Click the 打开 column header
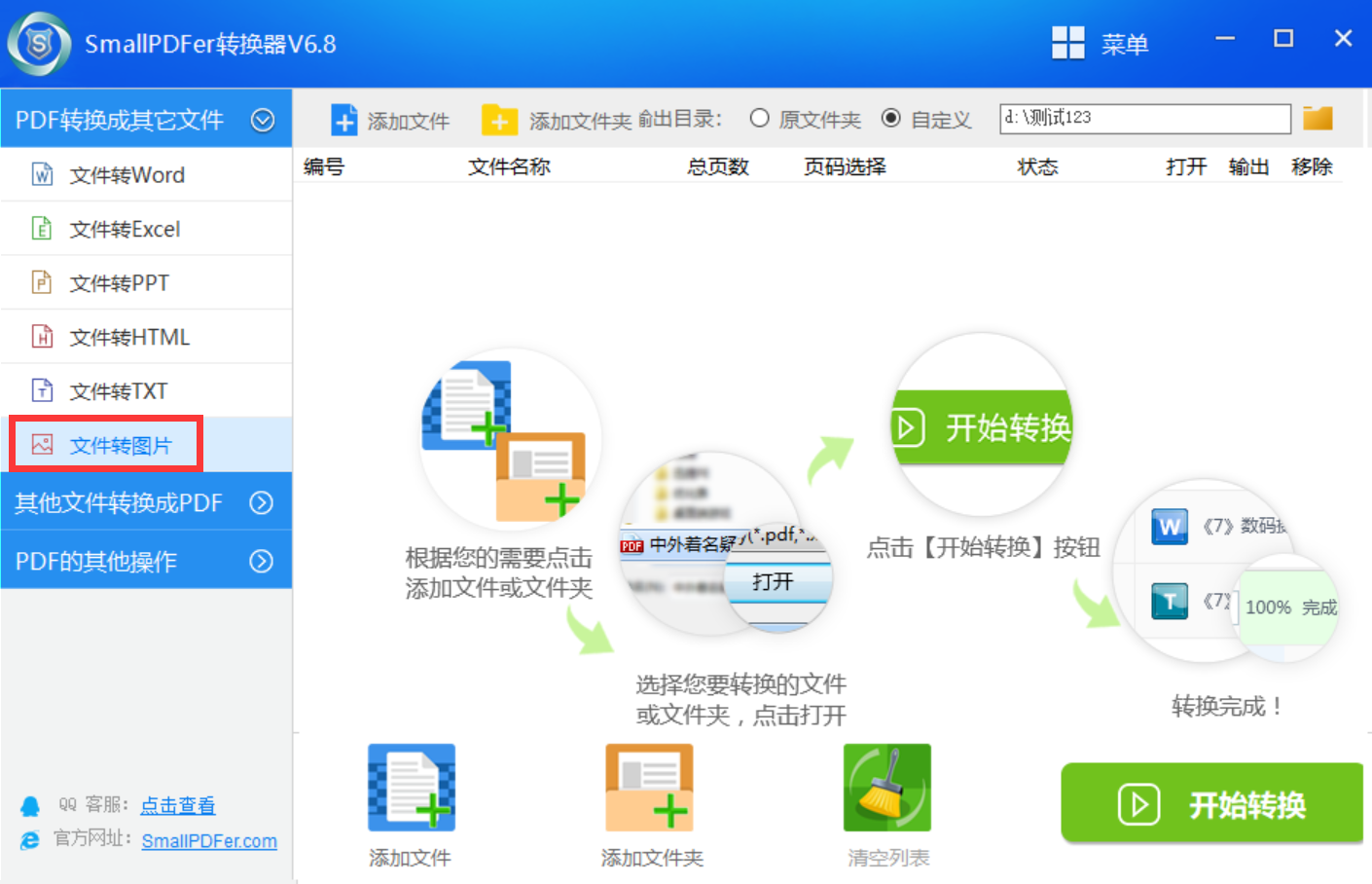This screenshot has width=1372, height=884. tap(1186, 166)
